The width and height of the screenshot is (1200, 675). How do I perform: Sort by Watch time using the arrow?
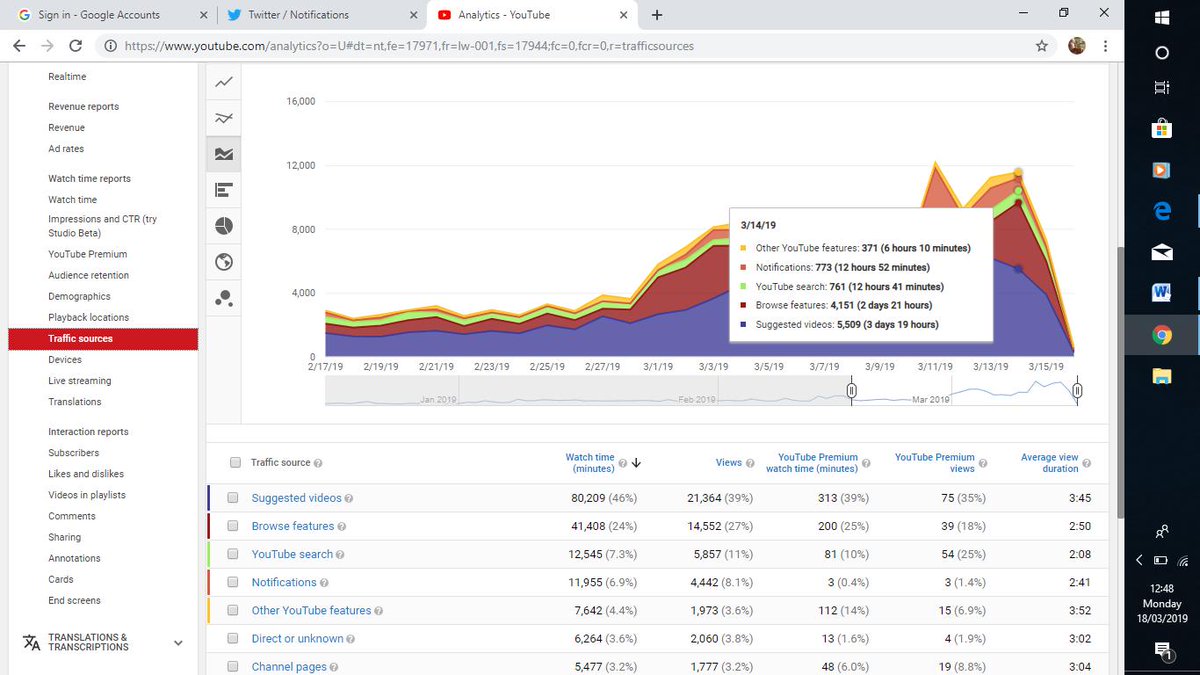(x=636, y=463)
